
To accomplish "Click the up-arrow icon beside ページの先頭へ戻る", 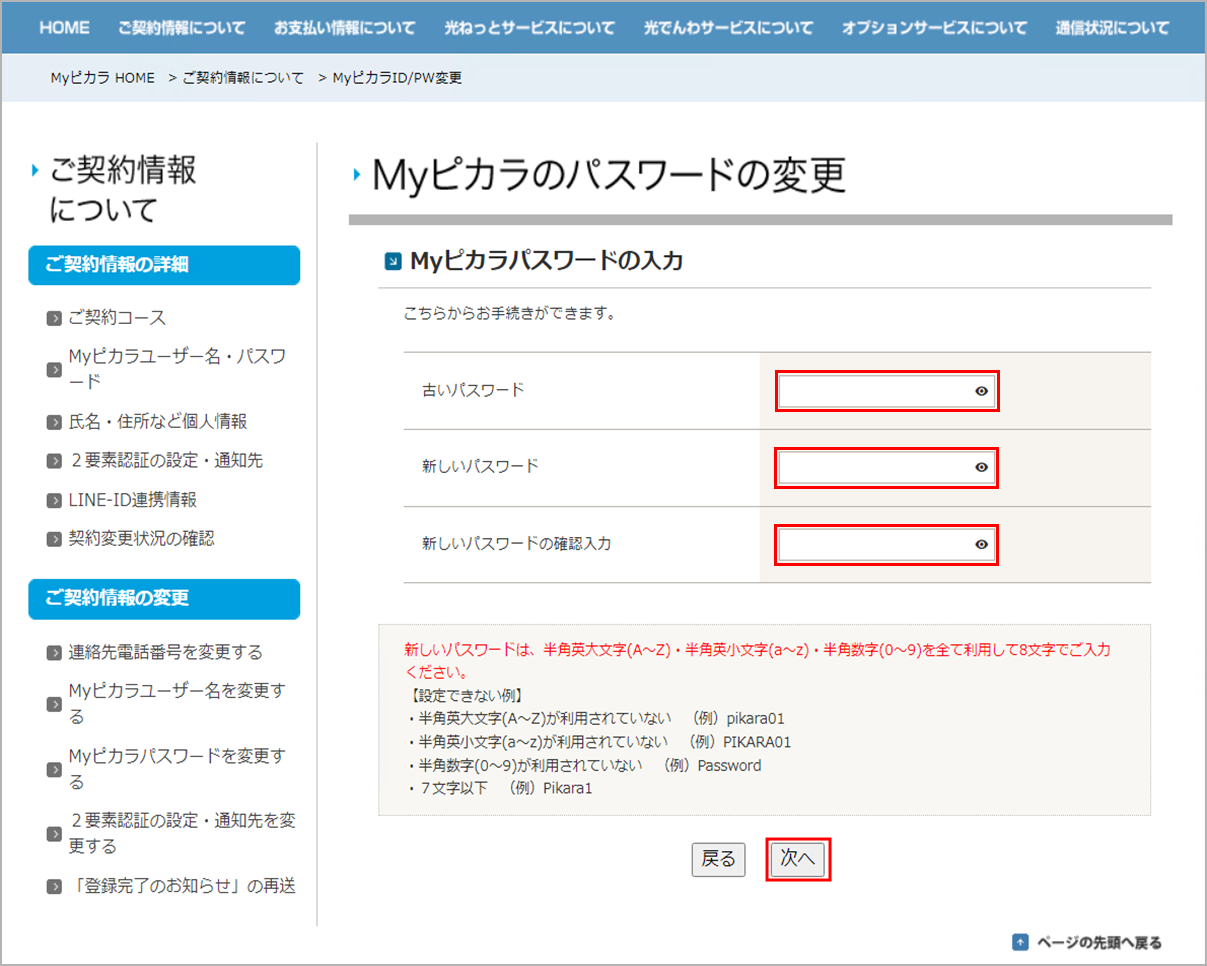I will click(1020, 942).
